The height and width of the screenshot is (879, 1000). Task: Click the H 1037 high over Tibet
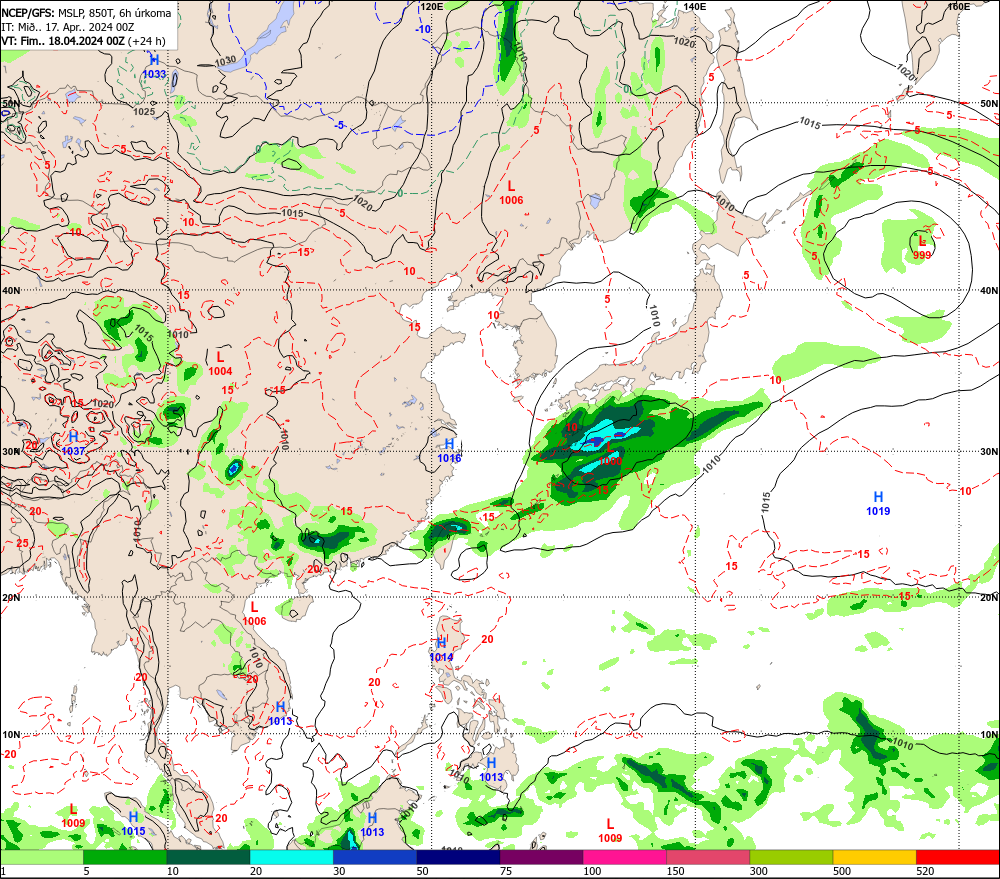click(73, 443)
